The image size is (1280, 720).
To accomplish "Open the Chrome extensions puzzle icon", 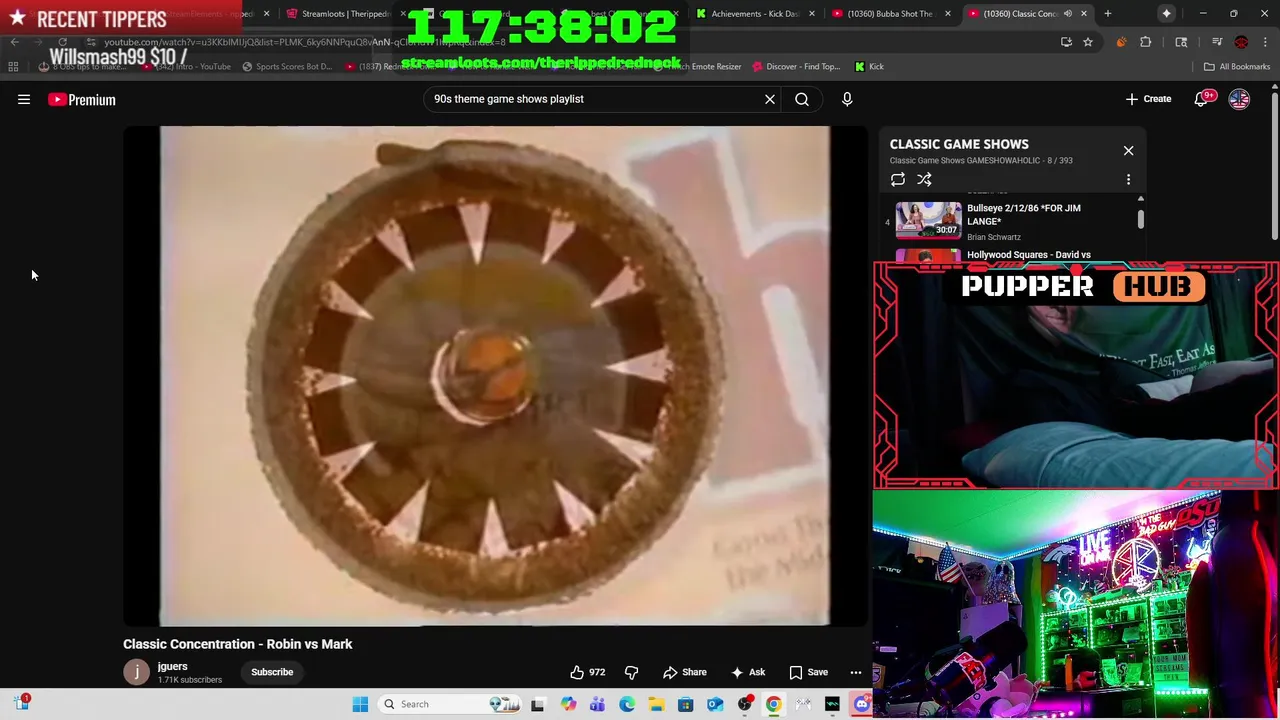I will pos(1146,42).
